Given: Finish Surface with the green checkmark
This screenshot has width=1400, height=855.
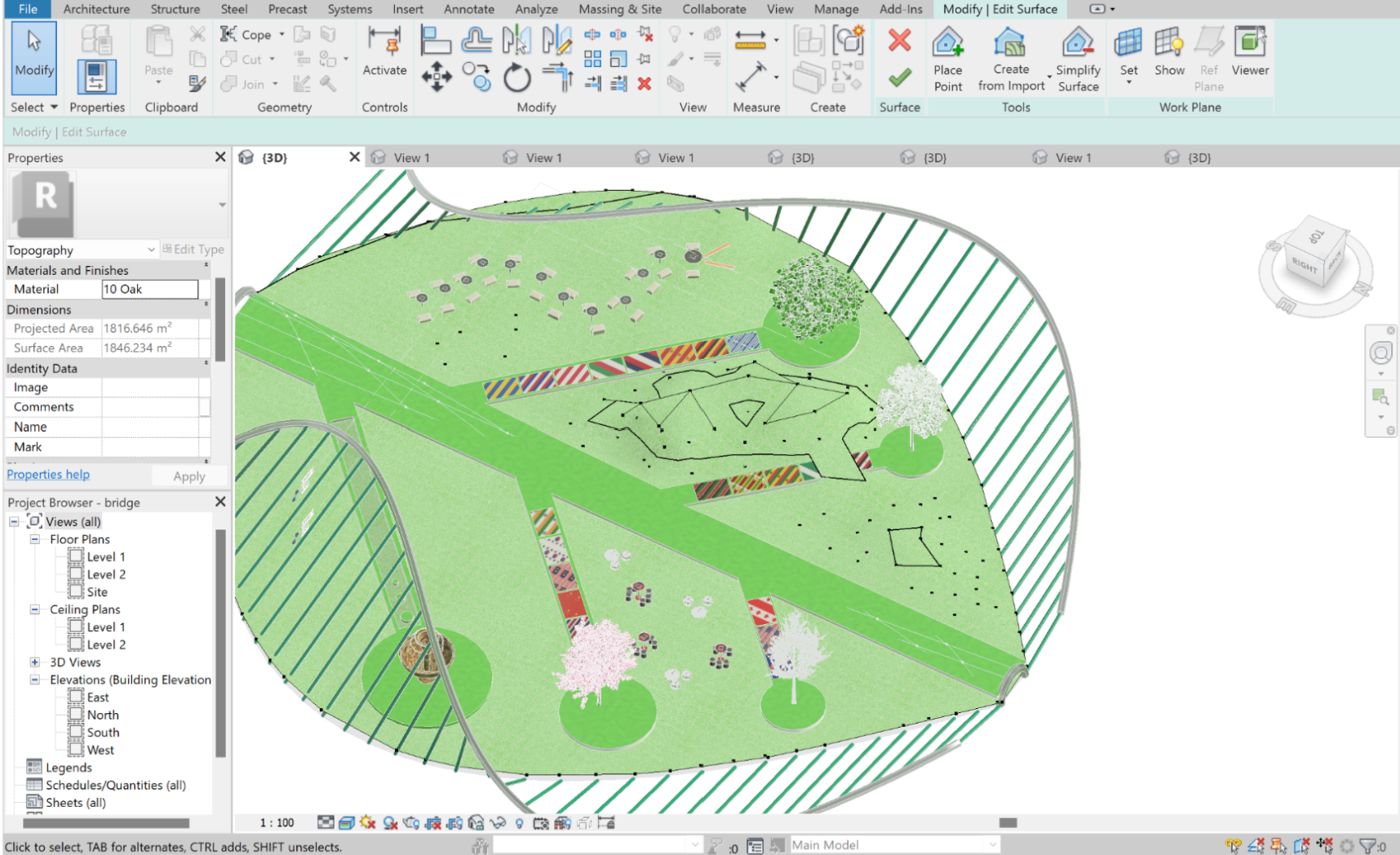Looking at the screenshot, I should point(900,78).
